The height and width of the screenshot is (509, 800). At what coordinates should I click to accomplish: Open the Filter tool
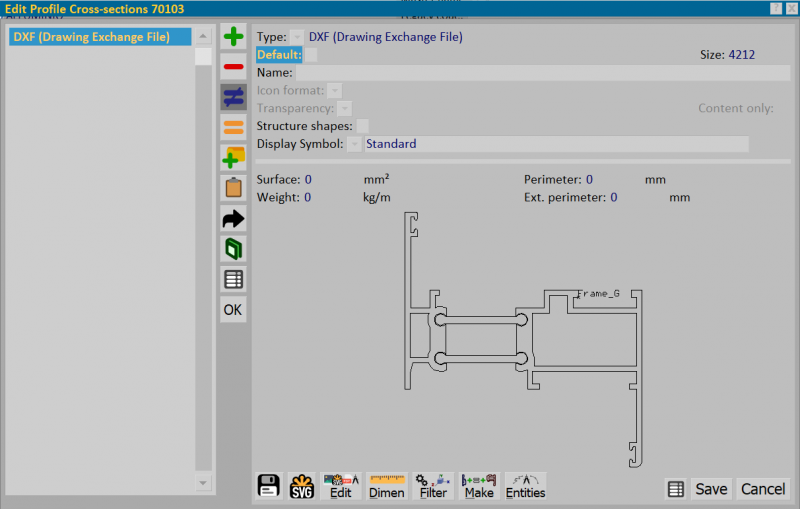[433, 486]
